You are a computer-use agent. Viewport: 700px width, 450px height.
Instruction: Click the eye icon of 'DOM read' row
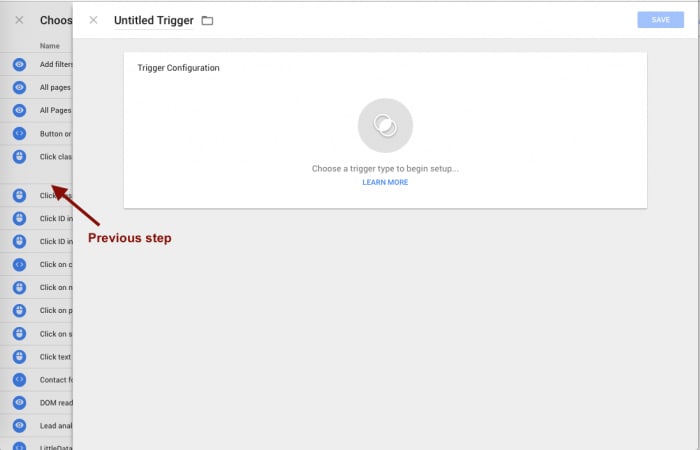coord(19,403)
